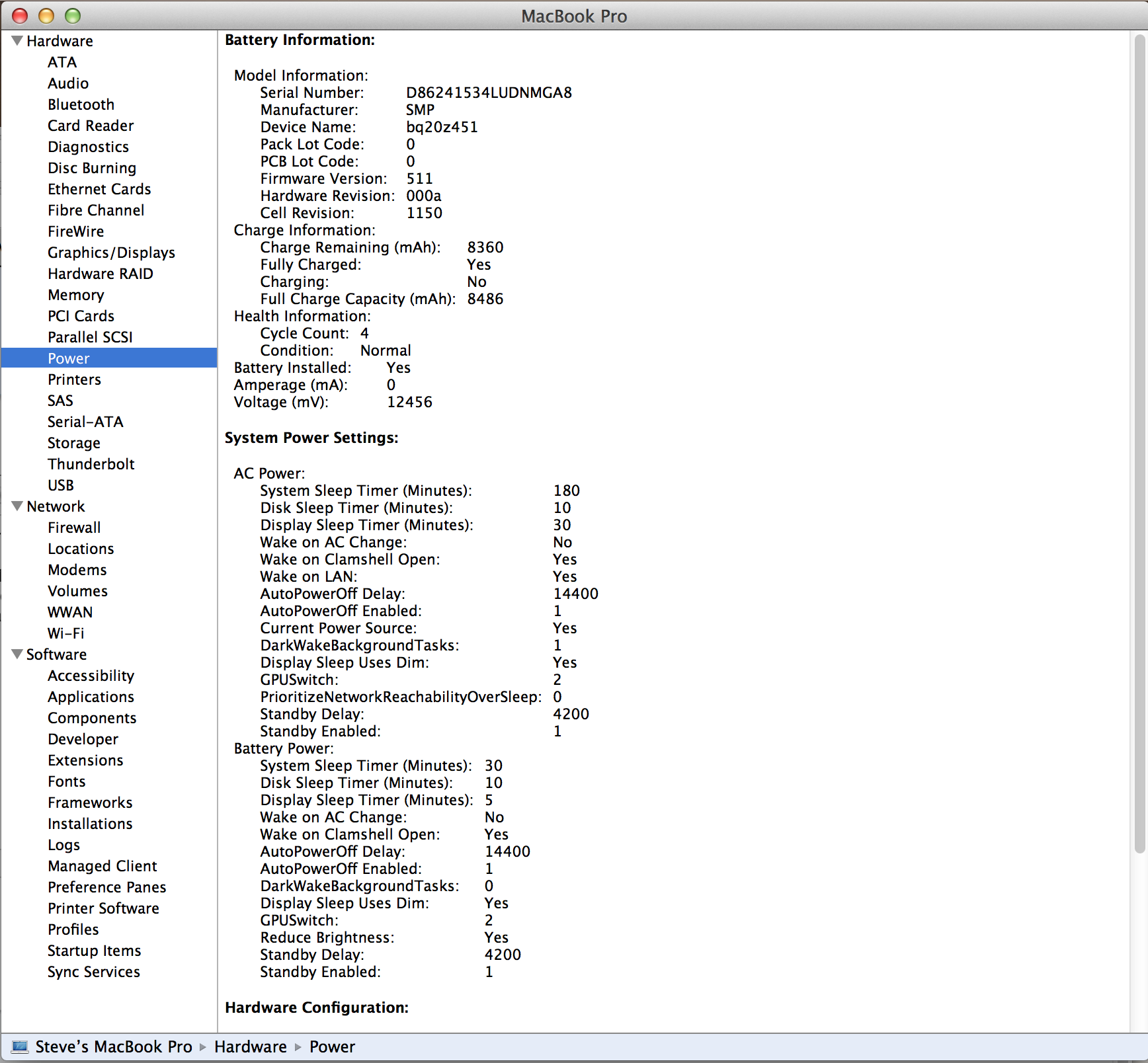Select Disc Burning in the sidebar
This screenshot has height=1063, width=1148.
tap(92, 168)
